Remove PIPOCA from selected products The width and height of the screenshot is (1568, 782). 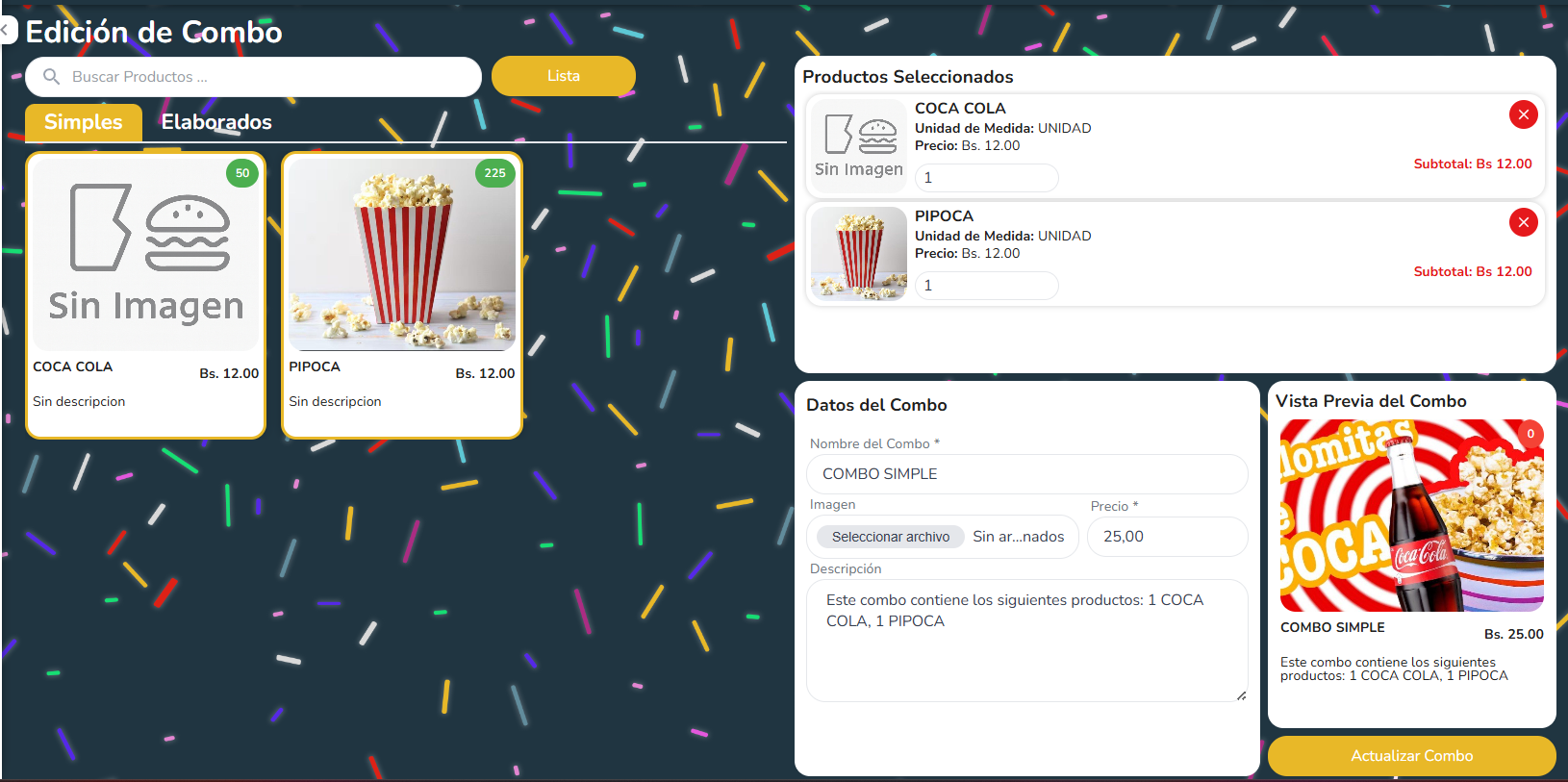coord(1523,222)
